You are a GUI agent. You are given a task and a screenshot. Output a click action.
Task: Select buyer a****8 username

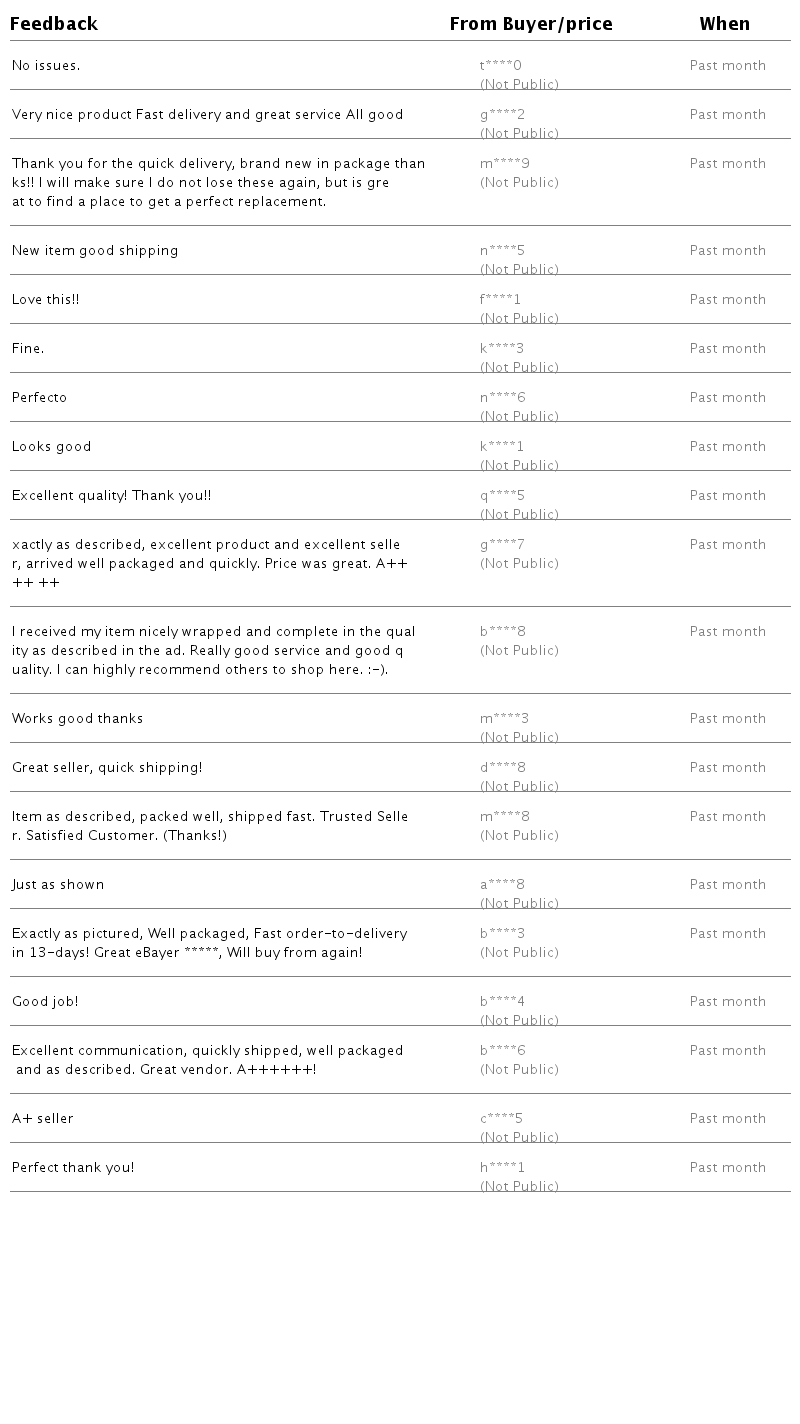(x=502, y=885)
